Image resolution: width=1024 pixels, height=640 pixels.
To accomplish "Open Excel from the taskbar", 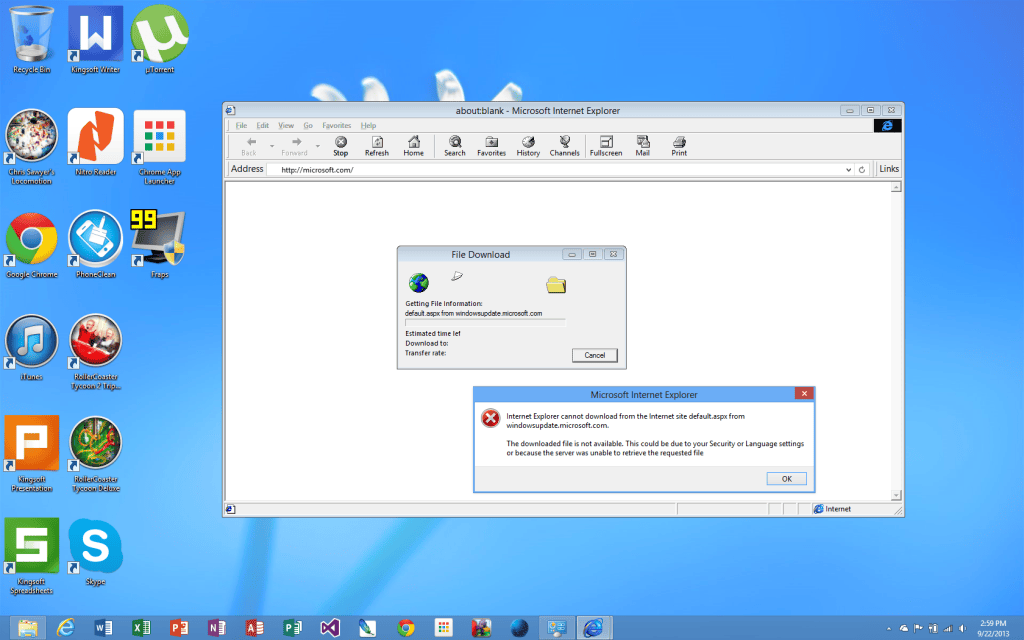I will [140, 628].
